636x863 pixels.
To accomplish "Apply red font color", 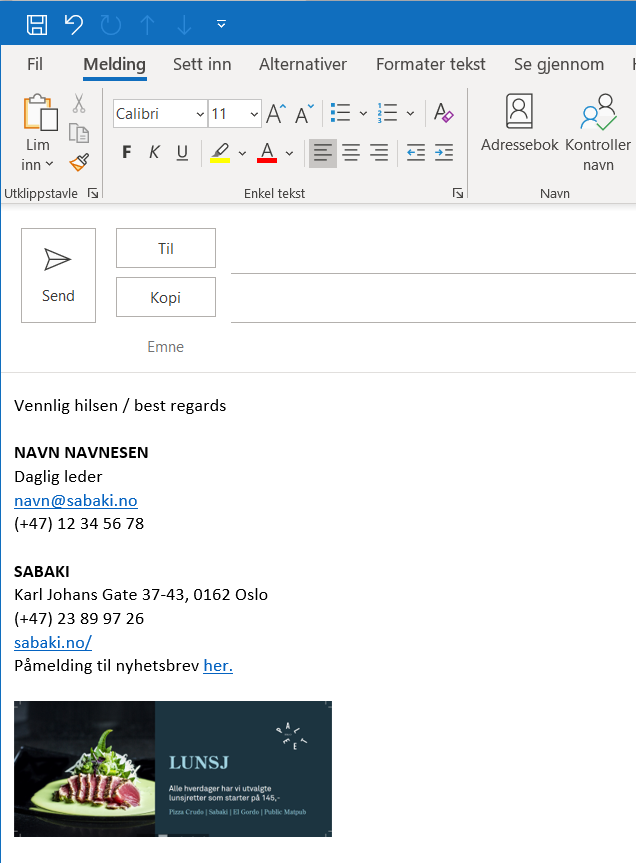I will tap(267, 153).
